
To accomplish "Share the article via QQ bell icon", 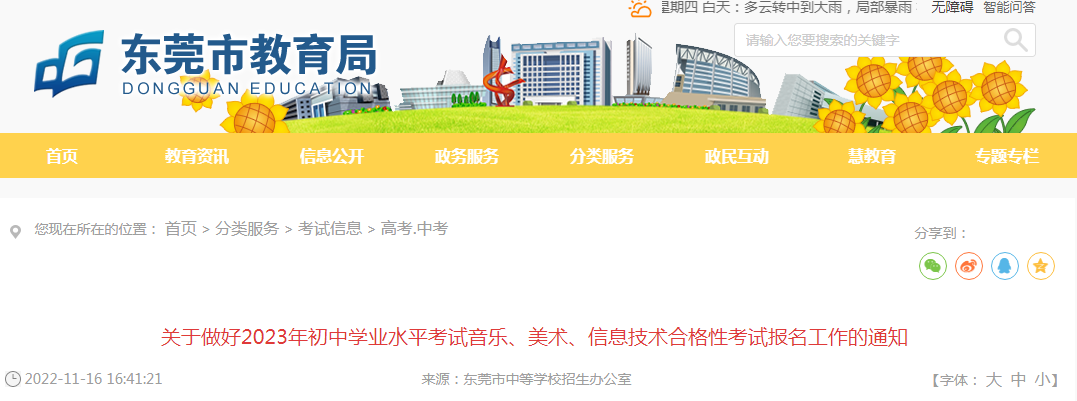I will tap(1005, 266).
